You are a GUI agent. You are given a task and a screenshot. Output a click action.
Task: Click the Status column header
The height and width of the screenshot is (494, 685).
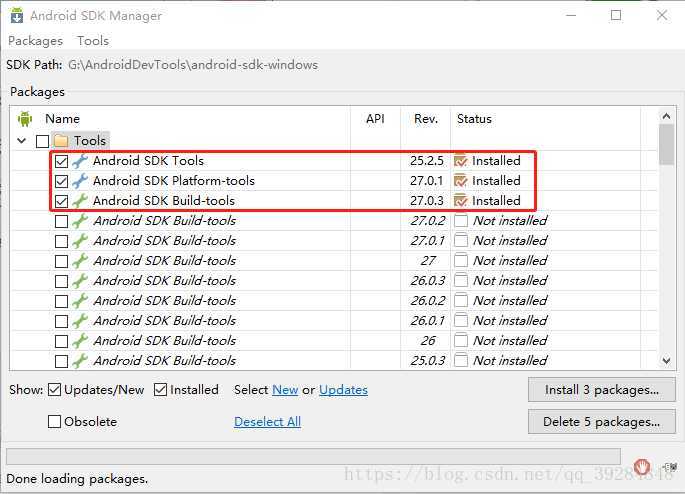(474, 119)
